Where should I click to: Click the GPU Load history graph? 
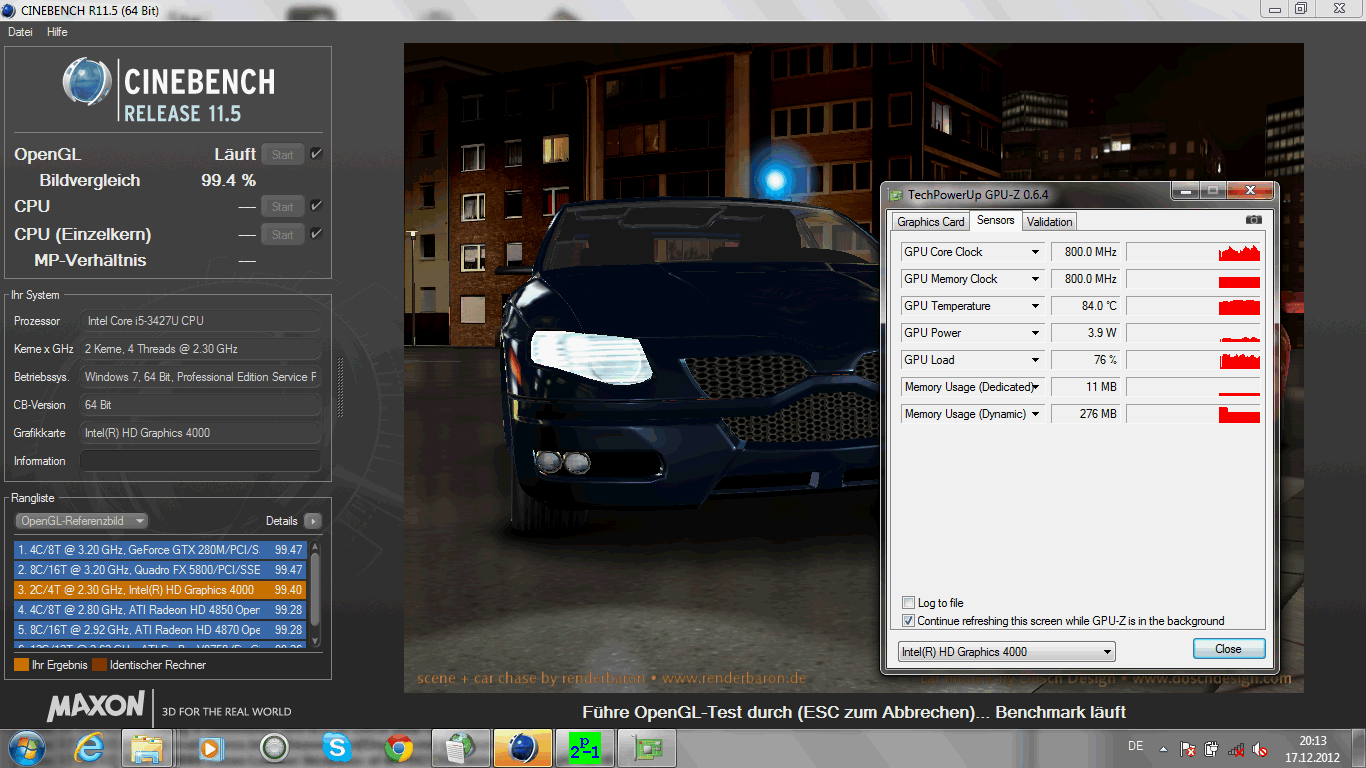pyautogui.click(x=1193, y=360)
